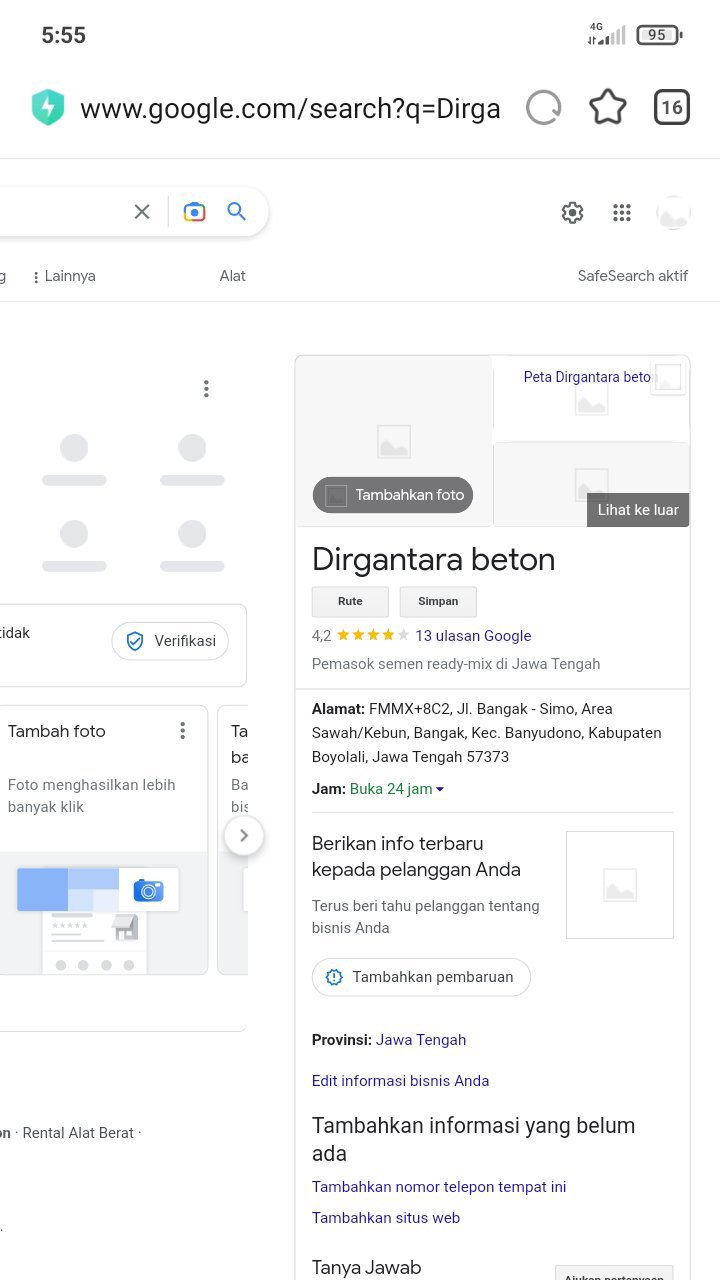Stop loading with the reload circle icon
Screen dimensions: 720x1280
click(x=544, y=108)
